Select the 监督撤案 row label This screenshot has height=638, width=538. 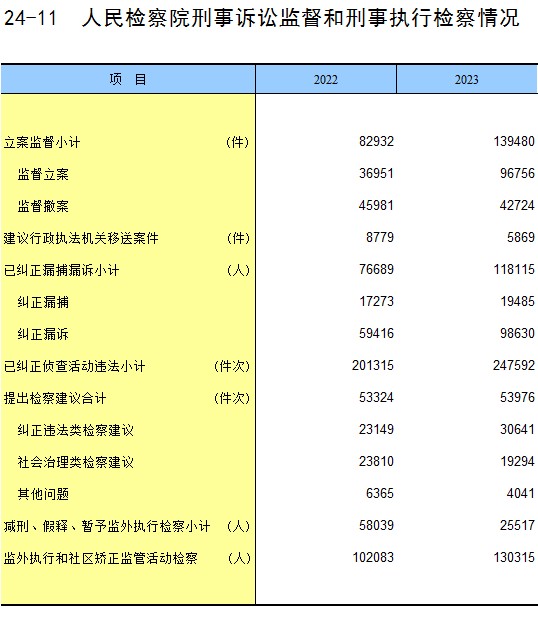click(43, 206)
